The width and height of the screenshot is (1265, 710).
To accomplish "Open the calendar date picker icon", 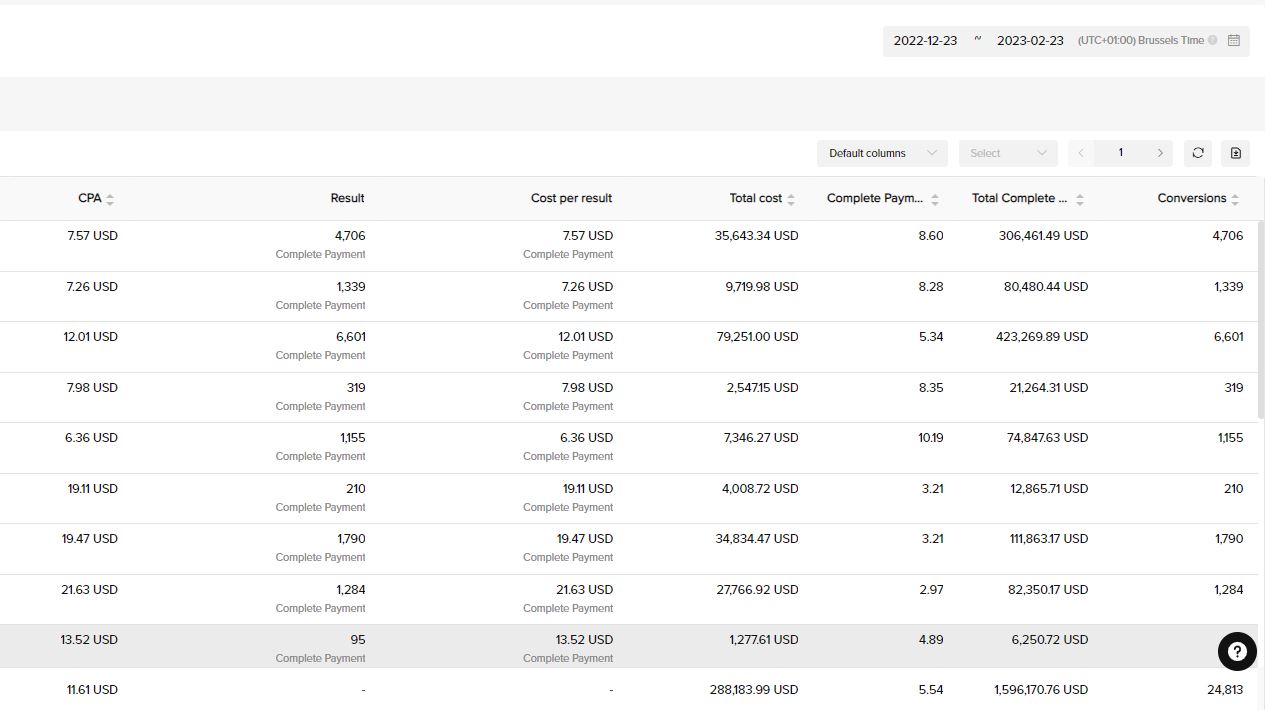I will [1234, 41].
